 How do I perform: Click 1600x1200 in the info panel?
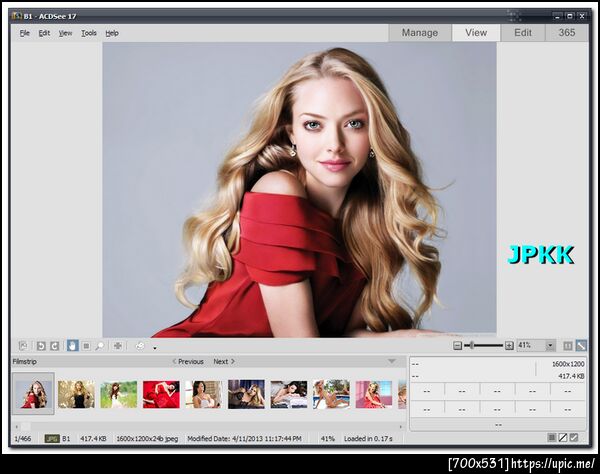click(568, 364)
